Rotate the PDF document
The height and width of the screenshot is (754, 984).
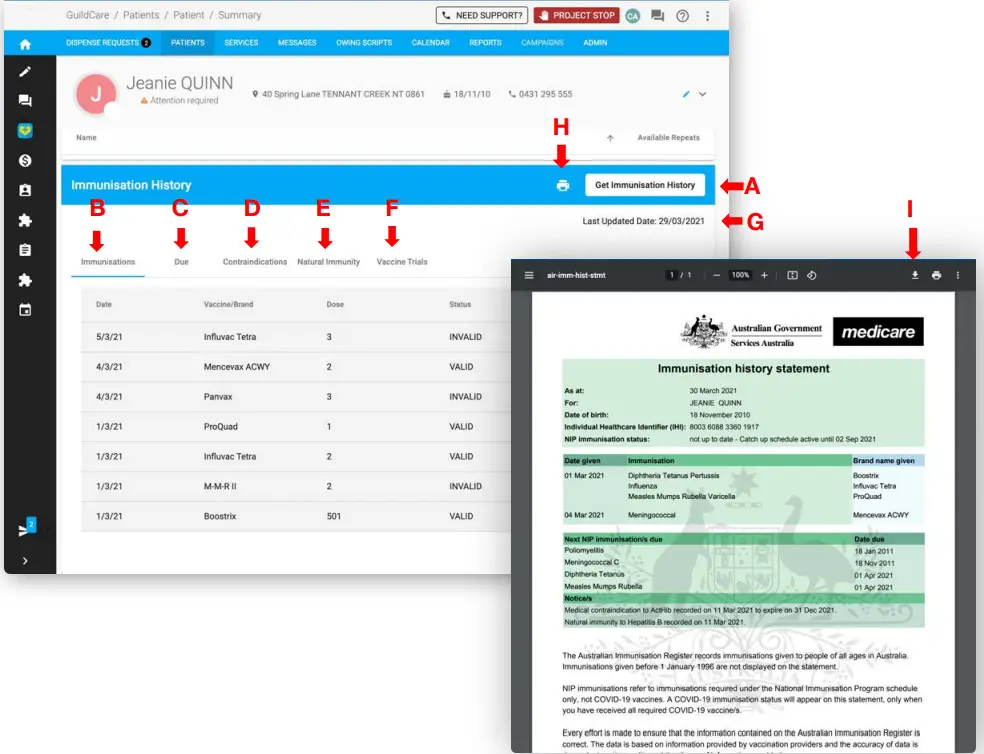(813, 275)
